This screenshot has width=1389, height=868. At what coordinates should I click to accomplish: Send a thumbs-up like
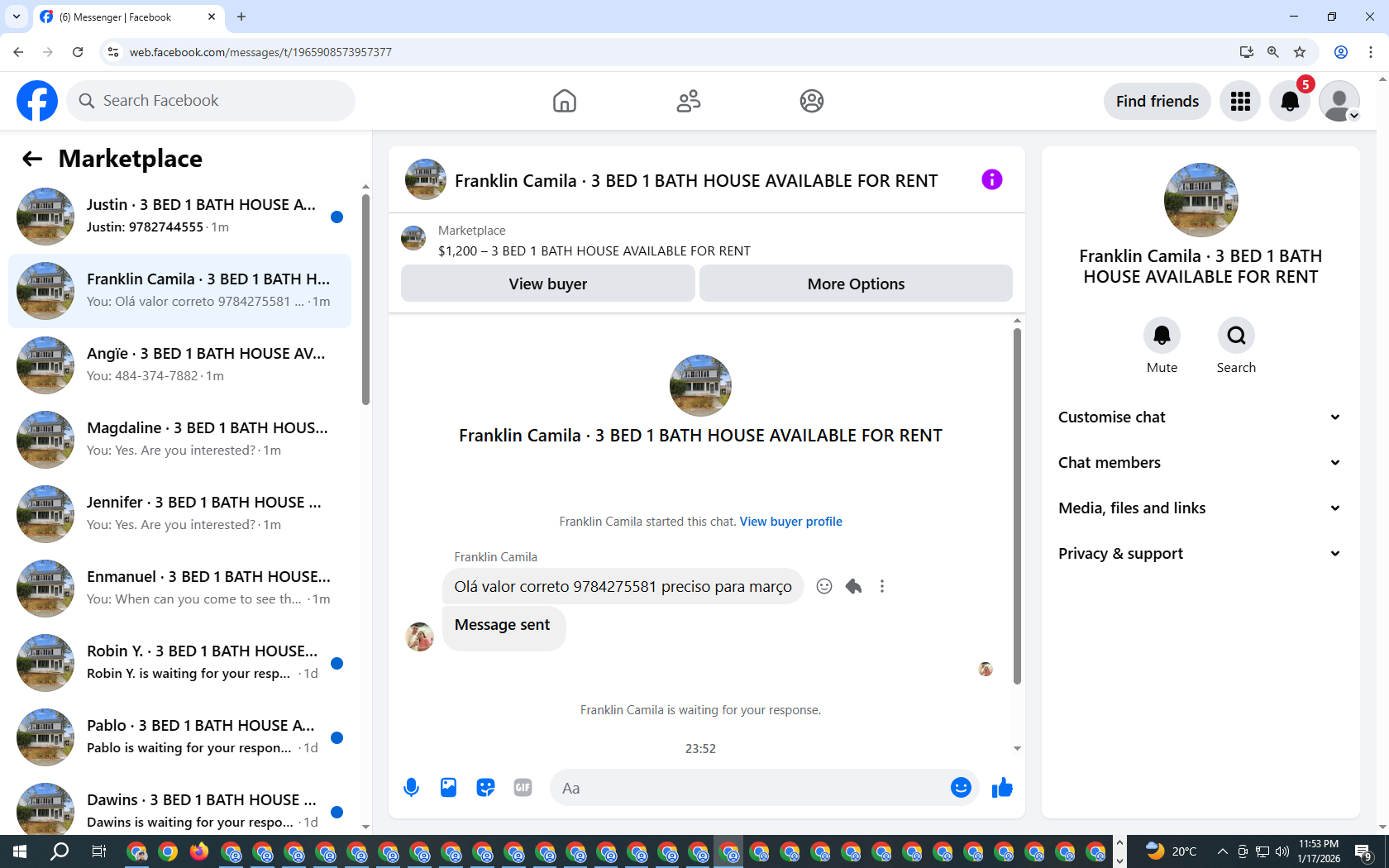[1002, 788]
